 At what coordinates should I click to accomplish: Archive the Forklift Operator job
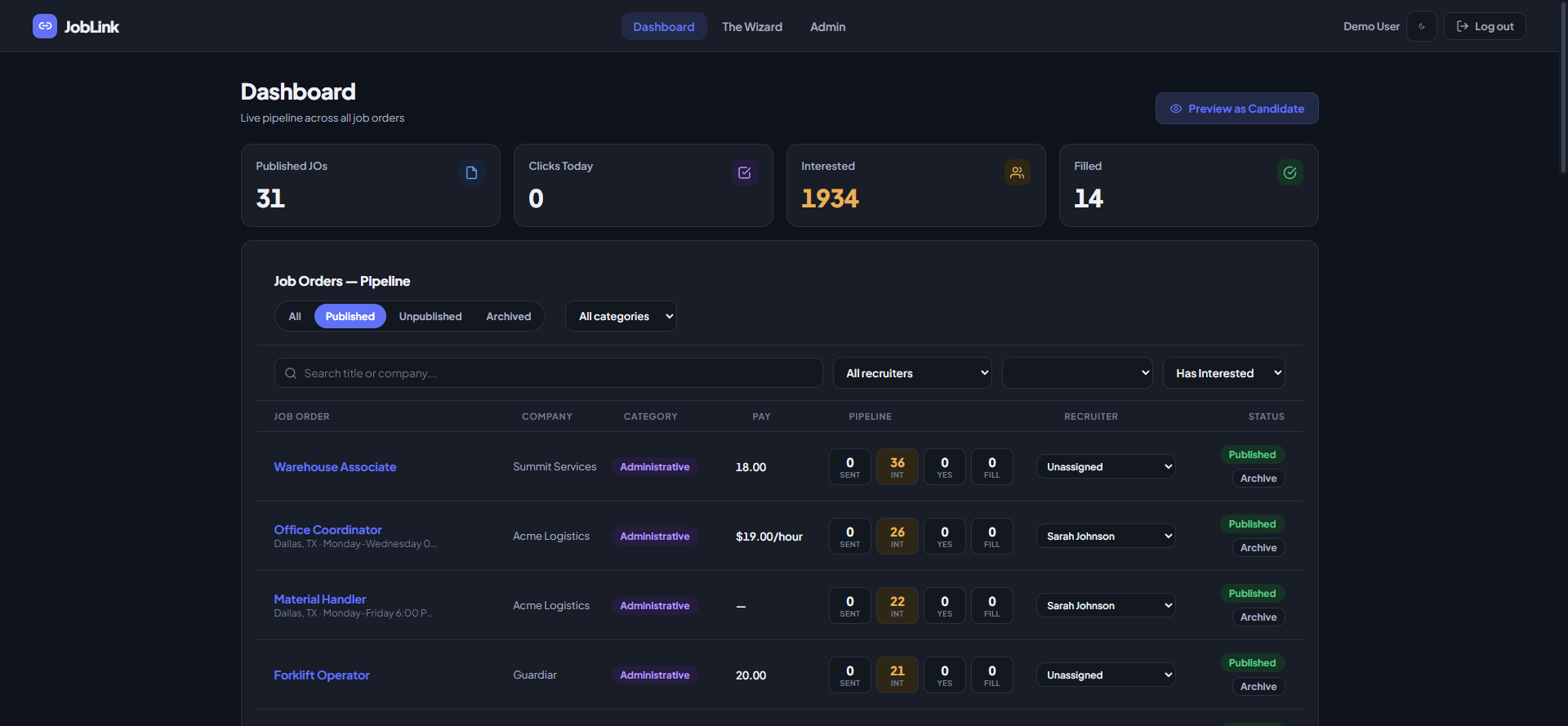pyautogui.click(x=1258, y=687)
